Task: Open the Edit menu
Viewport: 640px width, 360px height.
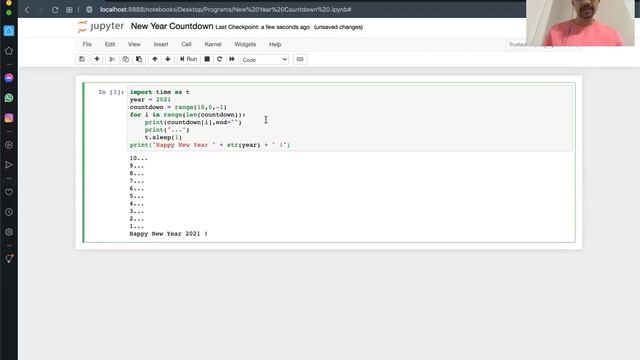Action: [110, 44]
